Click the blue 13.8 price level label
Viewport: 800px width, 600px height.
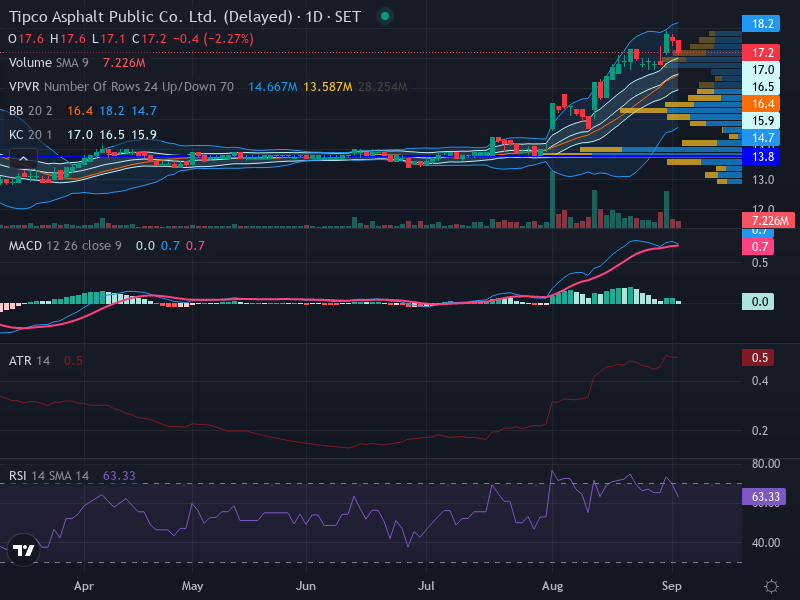761,157
